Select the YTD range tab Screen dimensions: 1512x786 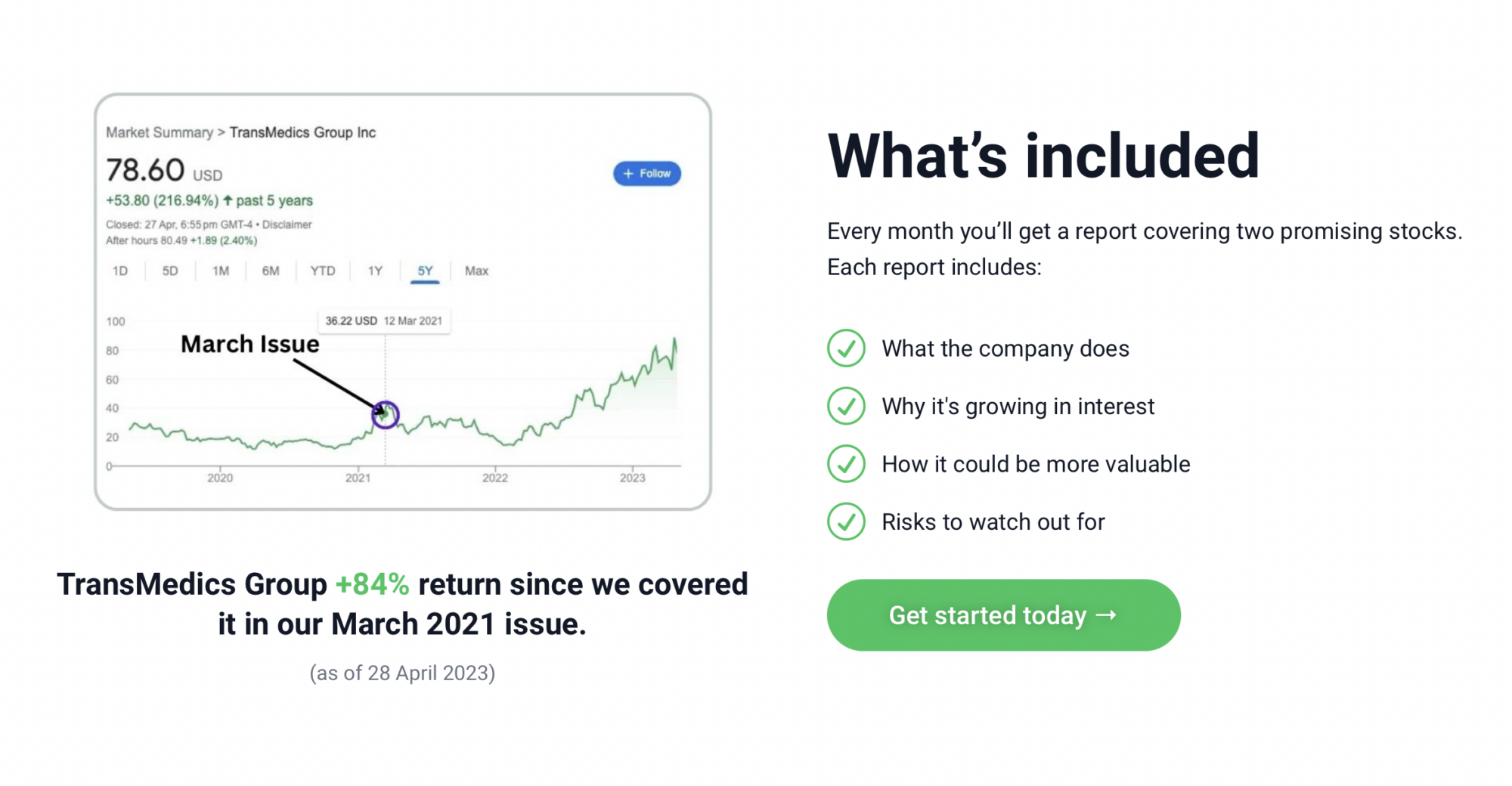(x=323, y=271)
